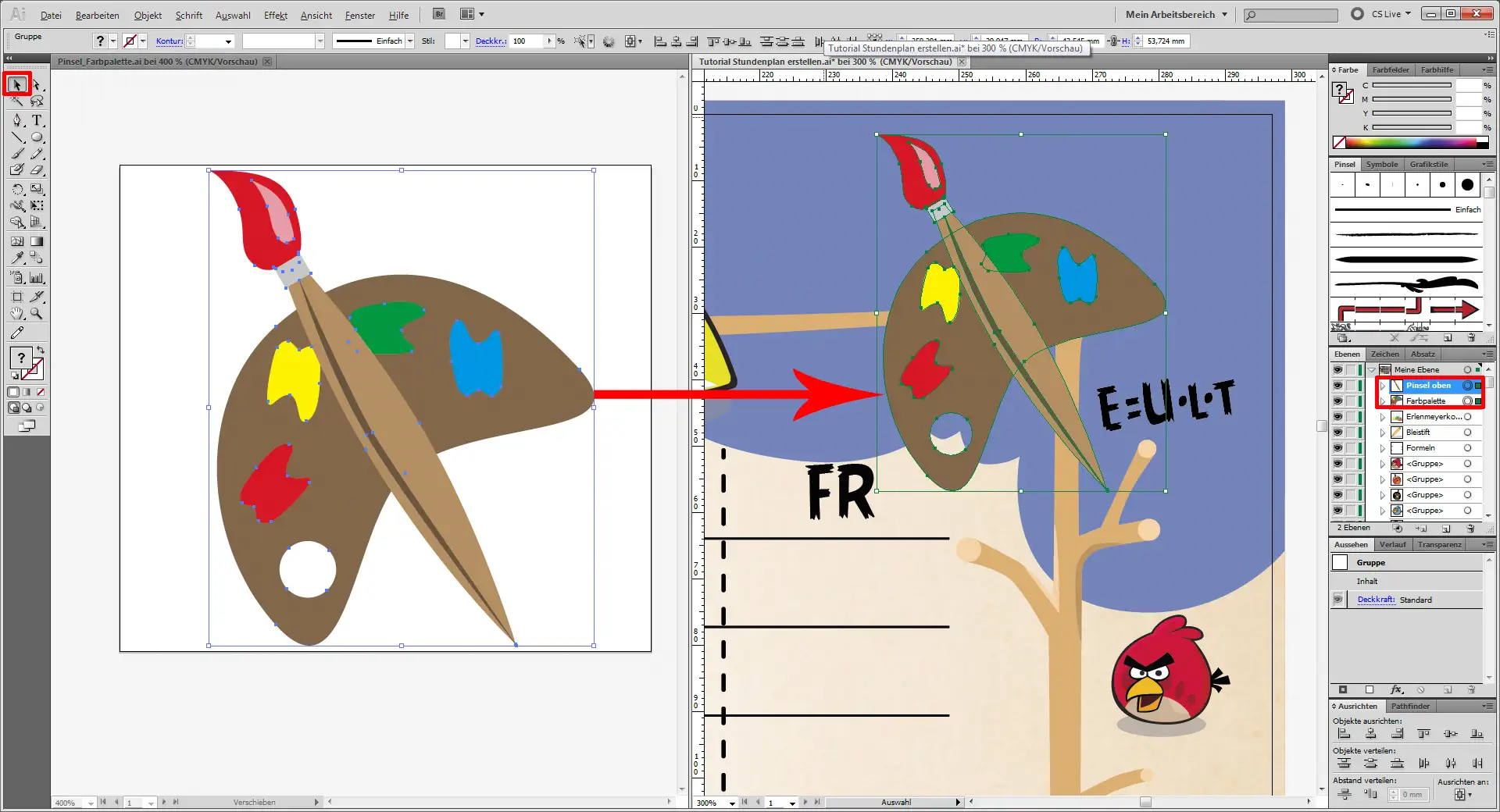Activate the Magic Wand tool

[x=17, y=101]
